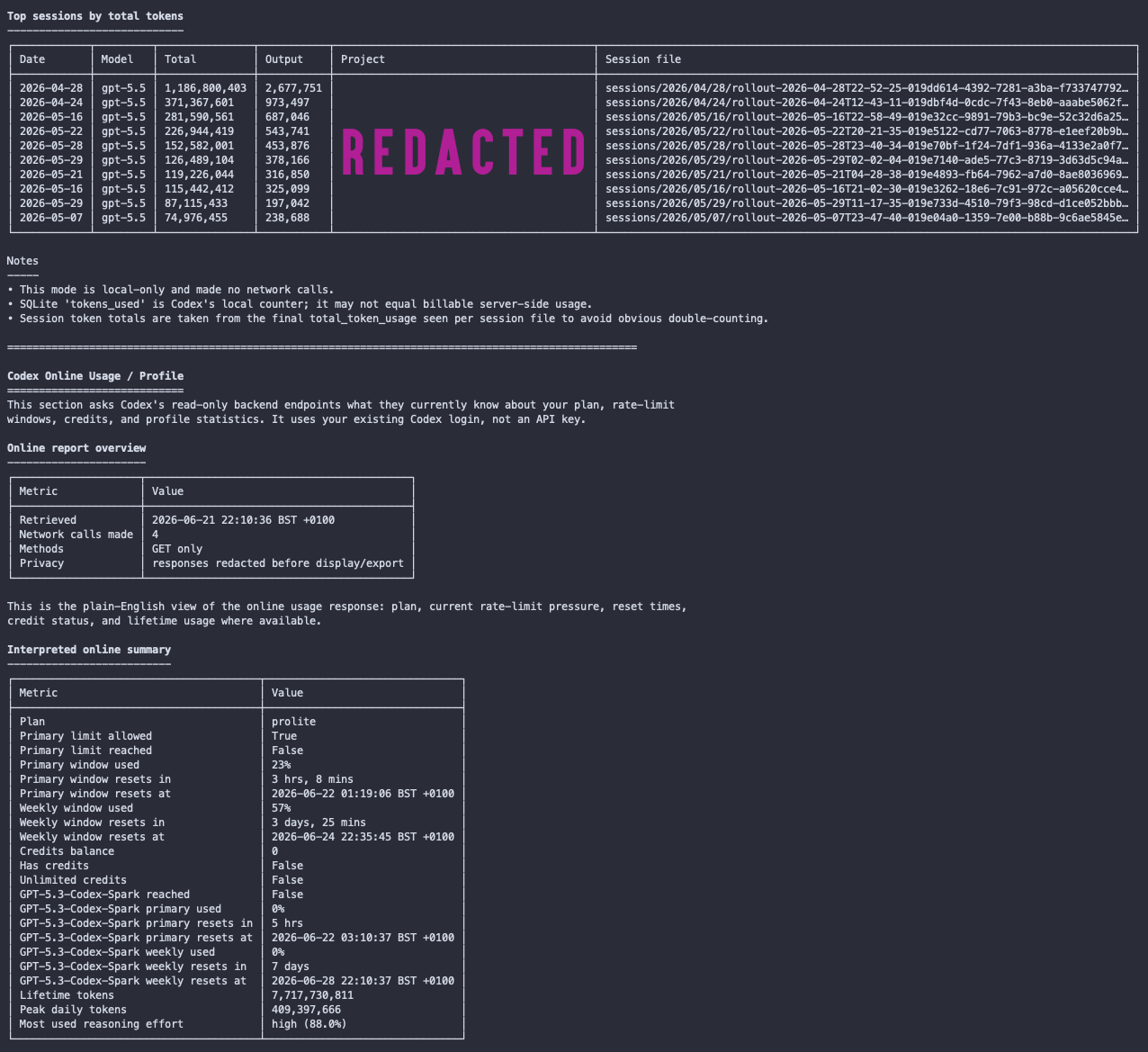Select total value 371,367,601
The height and width of the screenshot is (1052, 1148).
click(199, 103)
